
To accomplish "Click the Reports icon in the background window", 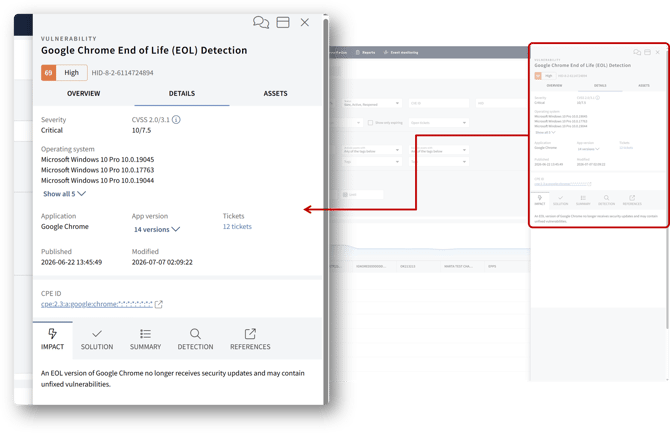I will click(x=358, y=53).
